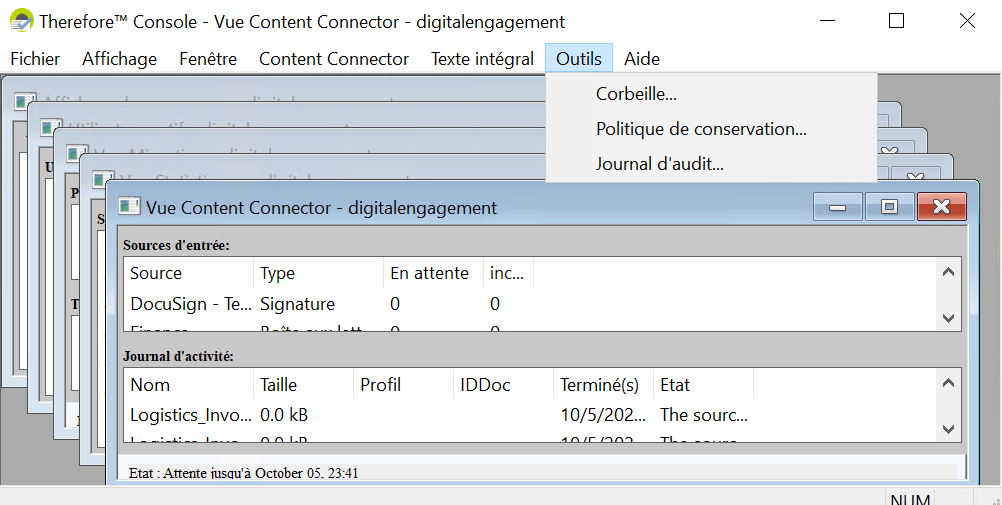This screenshot has width=1002, height=505.
Task: Sort input sources by Source column
Action: pyautogui.click(x=189, y=274)
